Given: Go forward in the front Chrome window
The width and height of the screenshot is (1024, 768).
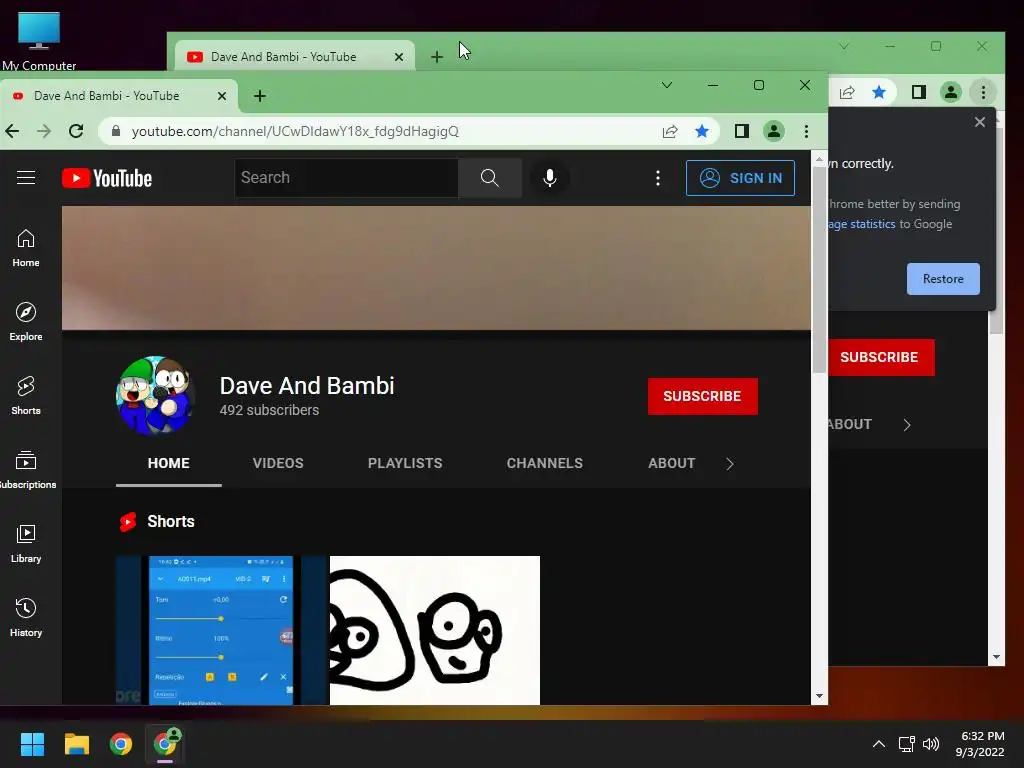Looking at the screenshot, I should point(44,131).
